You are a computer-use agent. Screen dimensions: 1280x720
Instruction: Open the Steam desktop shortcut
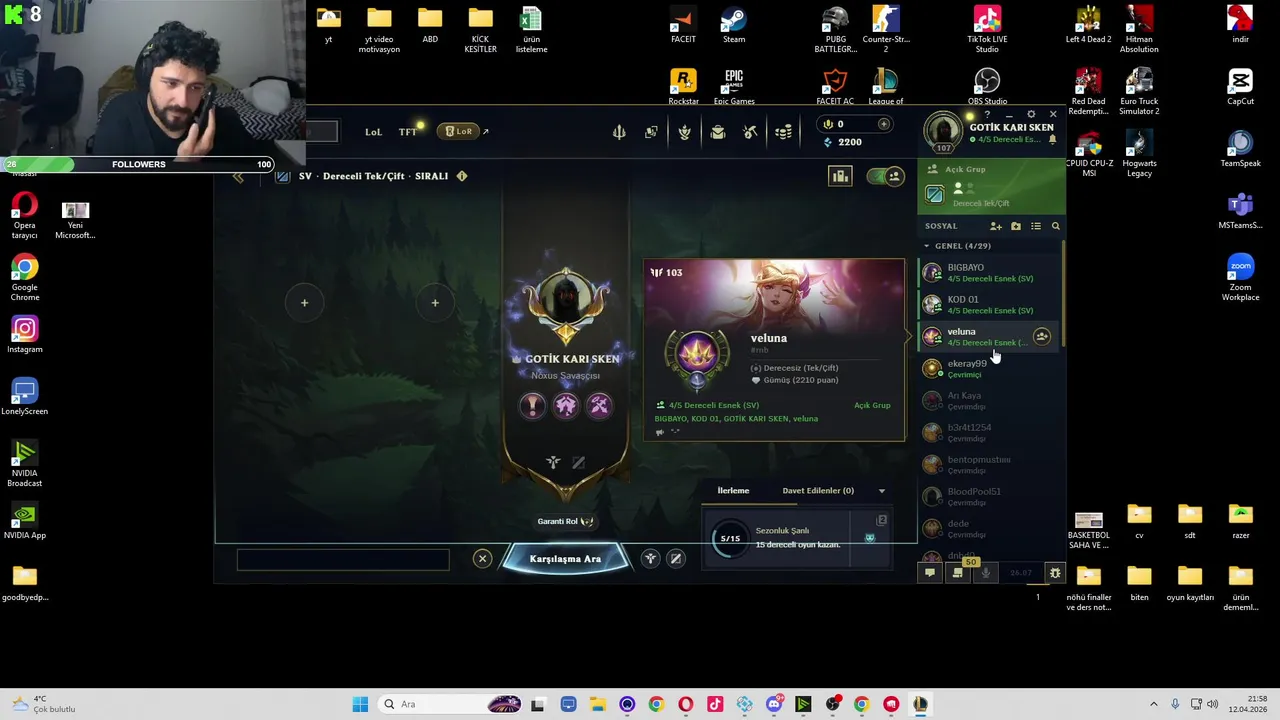tap(734, 26)
